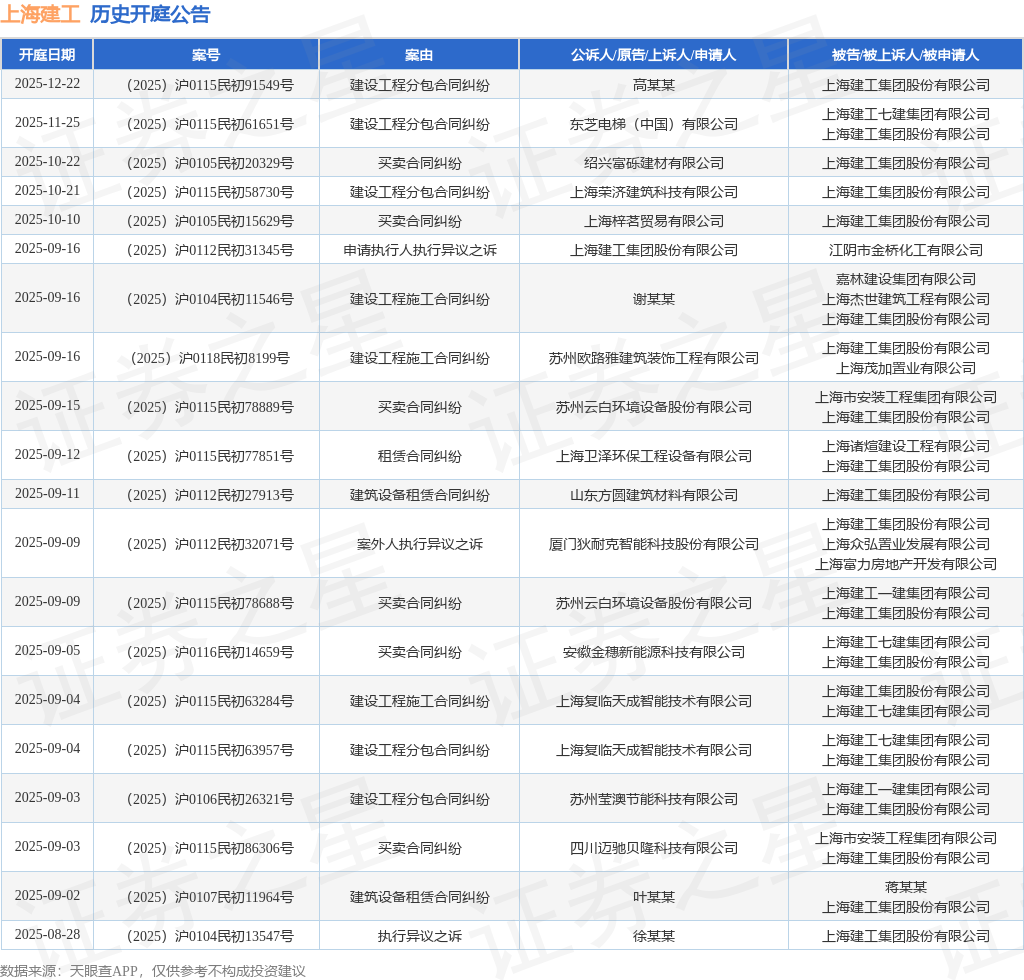Click case number 沪0118民初8199号
Viewport: 1024px width, 980px height.
click(210, 358)
